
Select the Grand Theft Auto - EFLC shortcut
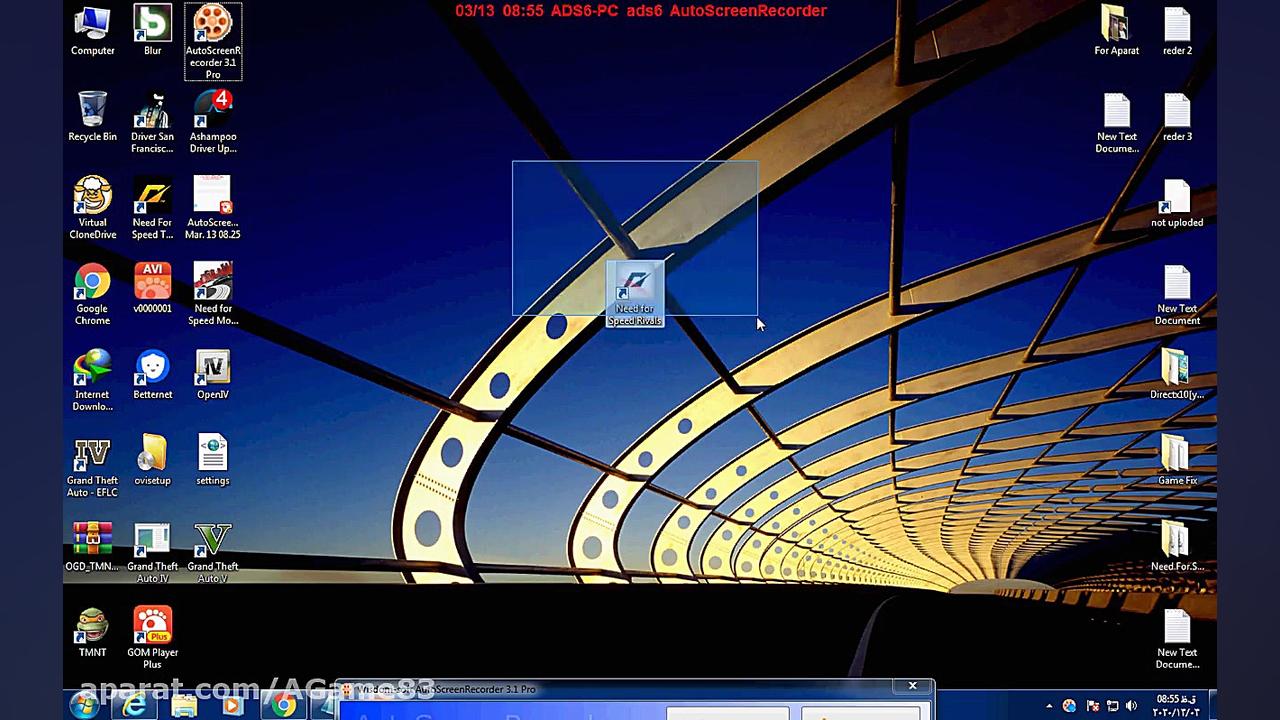[x=92, y=466]
